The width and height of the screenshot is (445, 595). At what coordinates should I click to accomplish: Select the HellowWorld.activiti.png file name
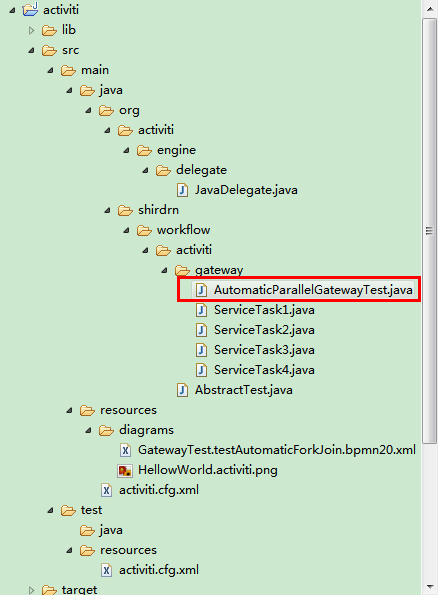[x=208, y=471]
